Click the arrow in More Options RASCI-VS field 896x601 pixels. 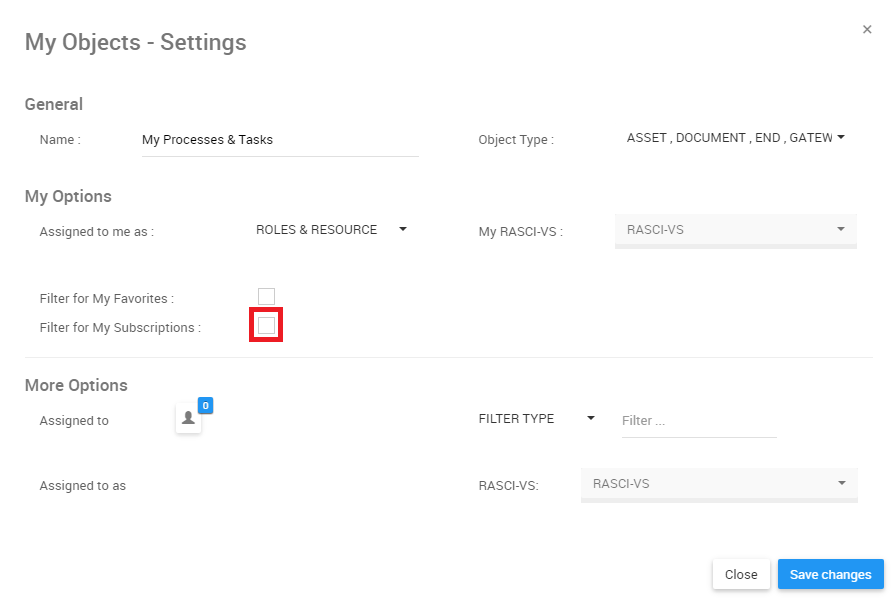[841, 484]
